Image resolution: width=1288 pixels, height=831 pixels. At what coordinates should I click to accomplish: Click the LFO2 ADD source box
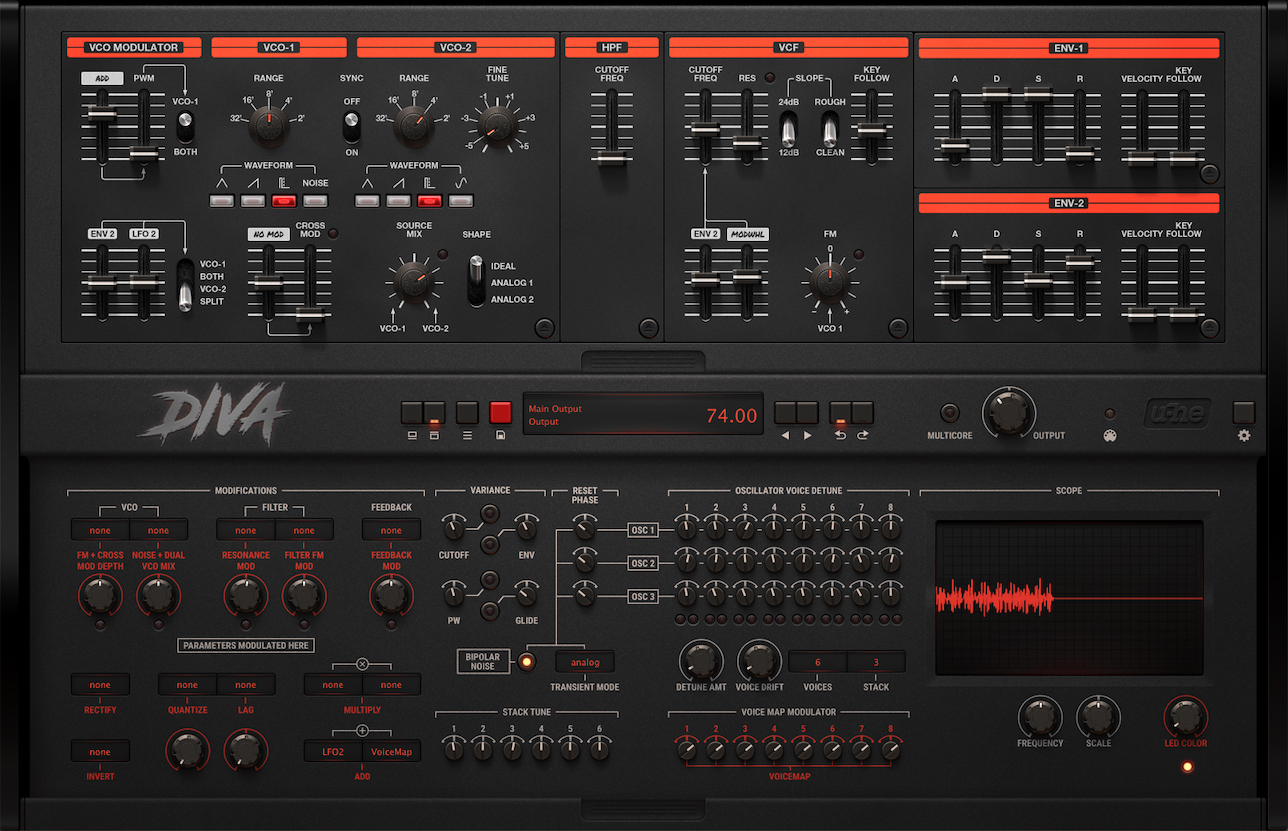point(334,751)
